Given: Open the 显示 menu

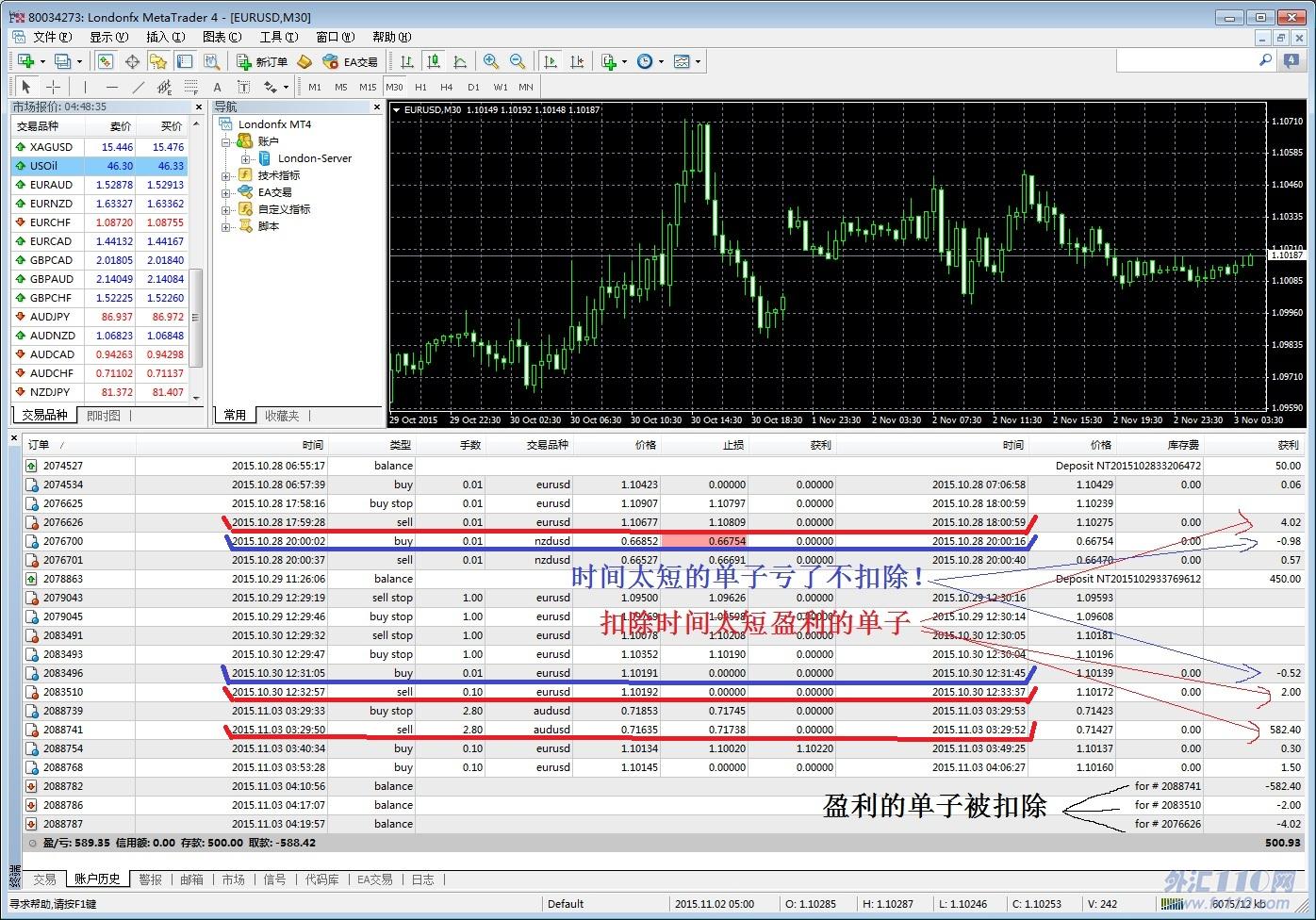Looking at the screenshot, I should pyautogui.click(x=108, y=37).
